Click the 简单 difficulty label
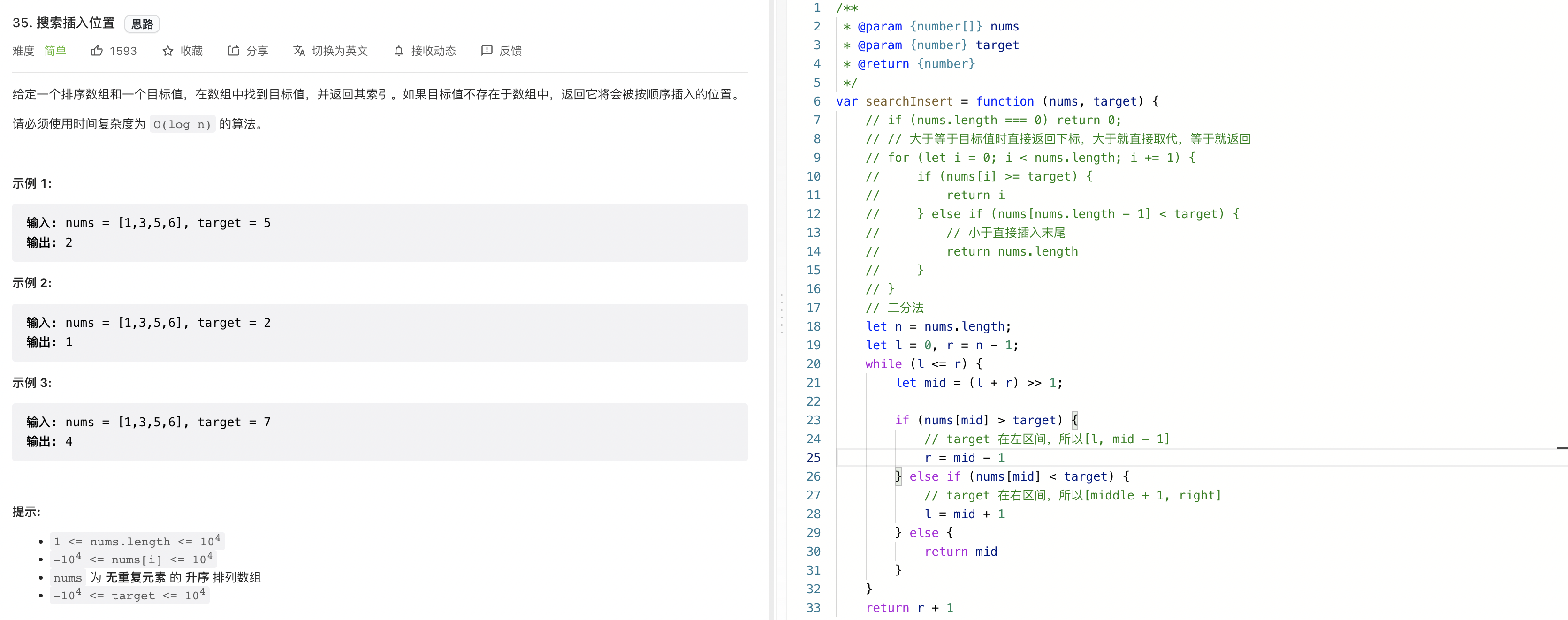This screenshot has width=1568, height=620. coord(55,51)
